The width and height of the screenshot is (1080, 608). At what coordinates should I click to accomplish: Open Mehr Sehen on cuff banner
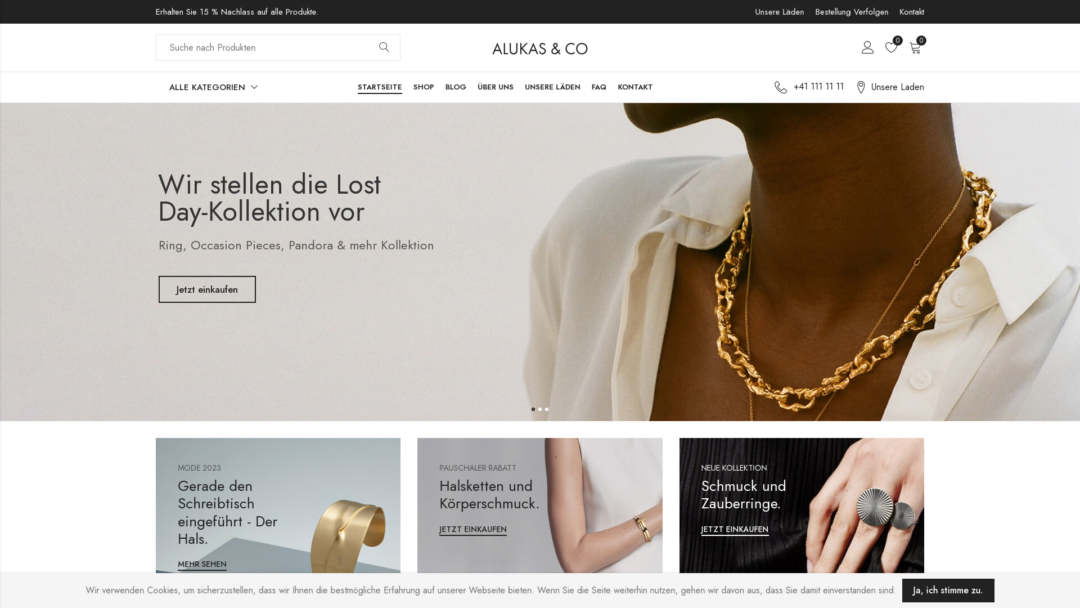coord(202,564)
